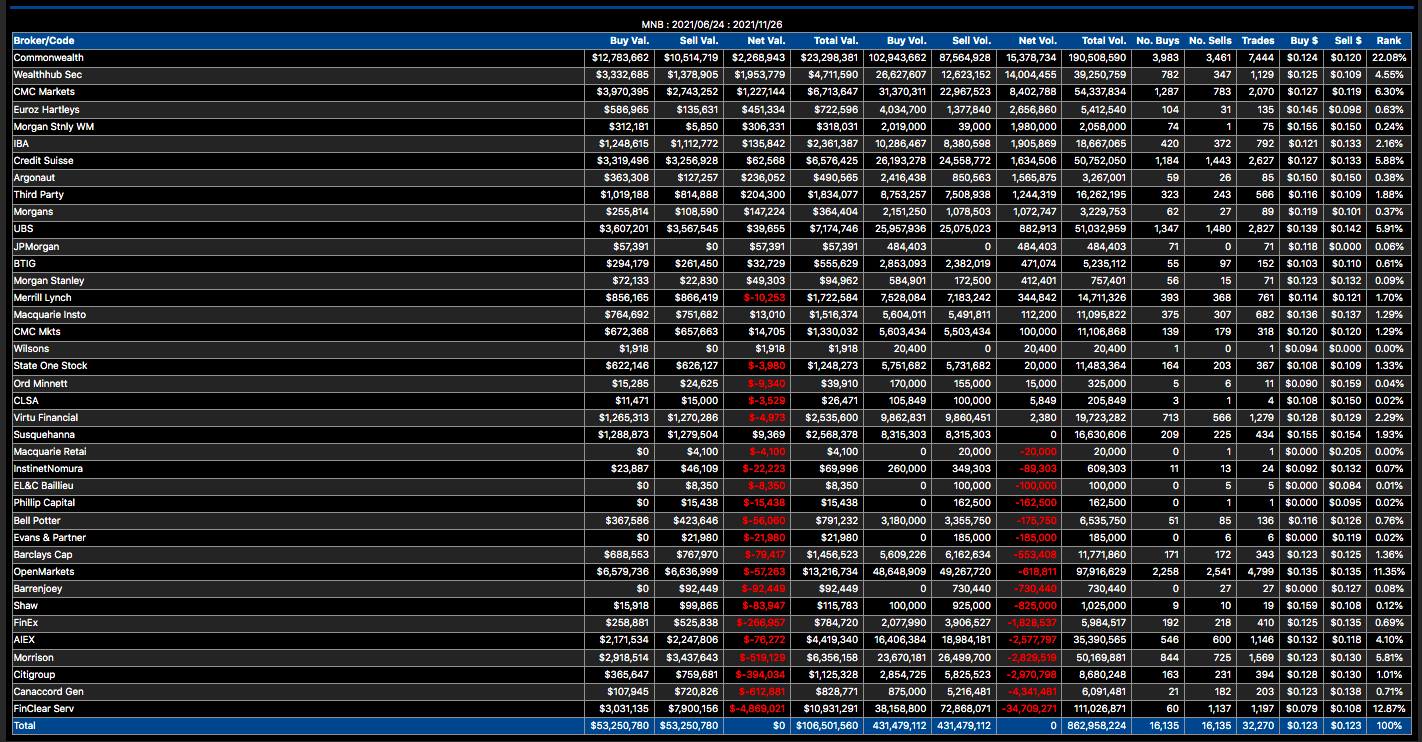Select the CMC Mkts broker row
1422x742 pixels.
pyautogui.click(x=711, y=331)
